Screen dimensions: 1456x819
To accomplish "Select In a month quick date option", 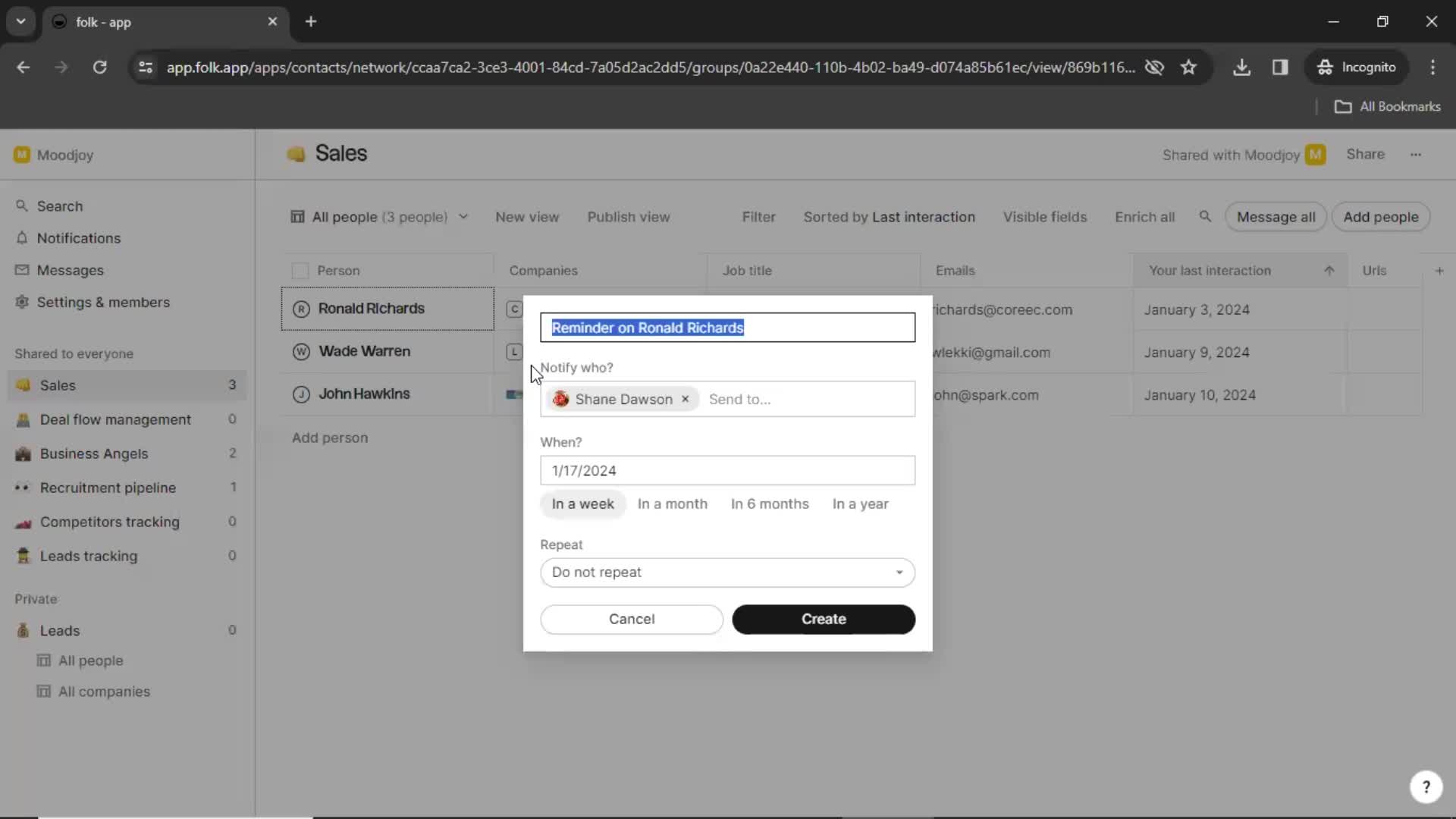I will (673, 503).
